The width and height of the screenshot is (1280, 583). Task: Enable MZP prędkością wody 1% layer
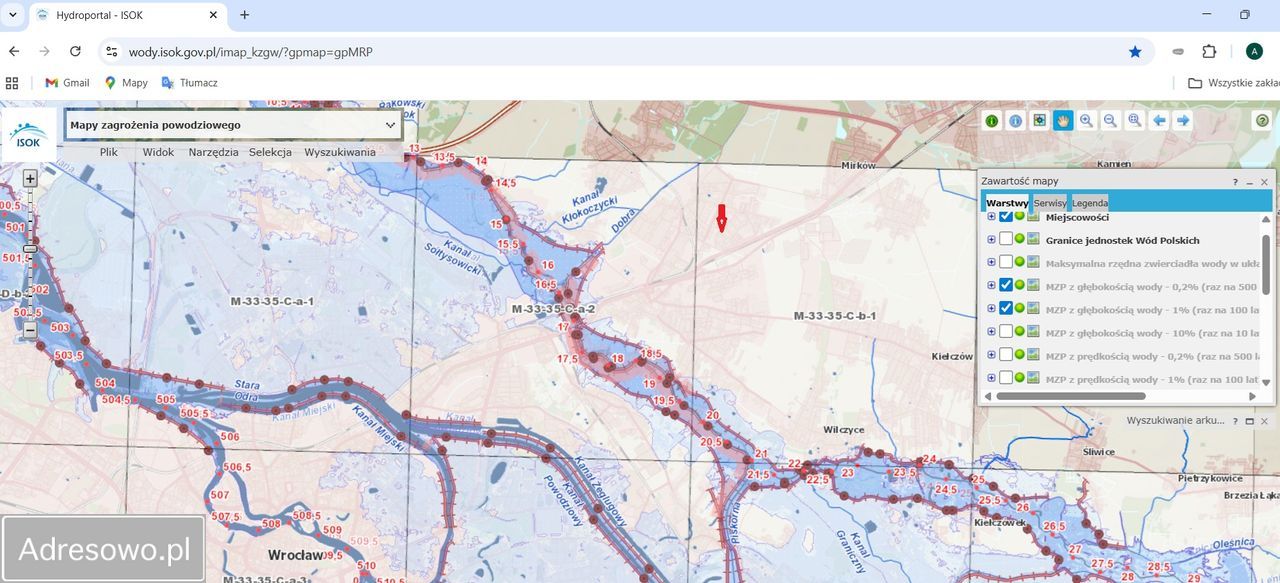(x=1006, y=378)
